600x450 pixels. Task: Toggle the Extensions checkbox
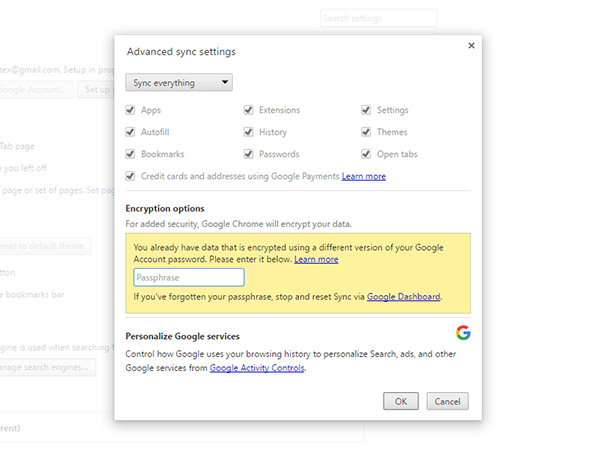249,110
